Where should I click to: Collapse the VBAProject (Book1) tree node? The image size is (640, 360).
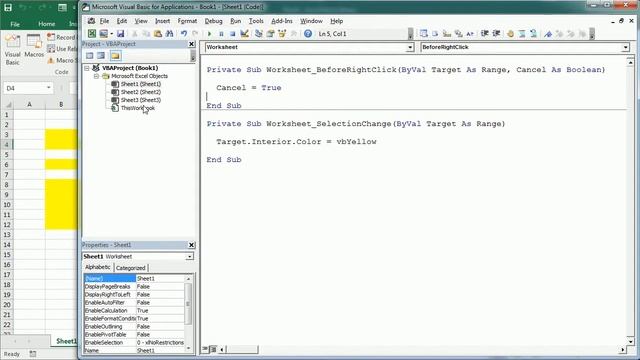pyautogui.click(x=87, y=68)
